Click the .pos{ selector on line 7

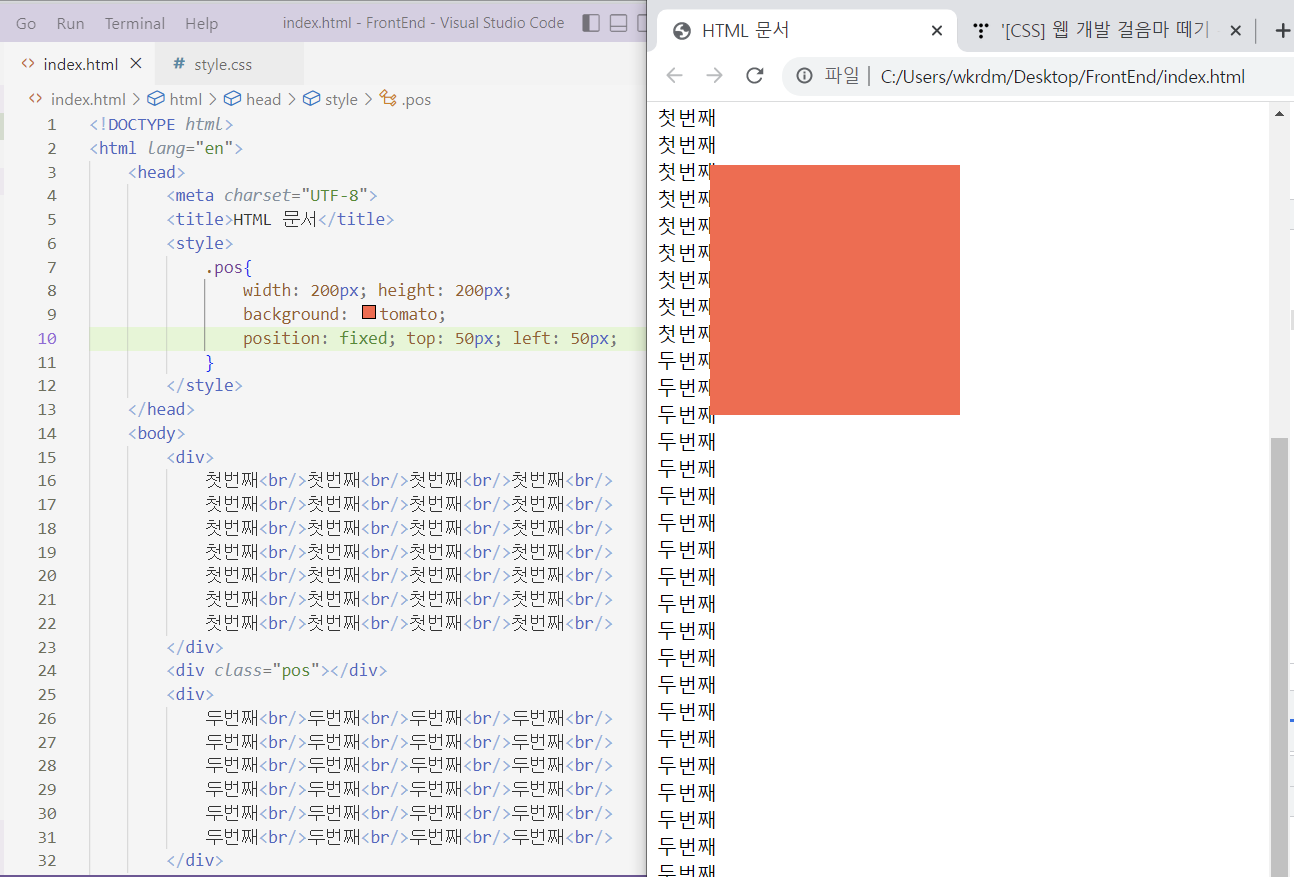(229, 267)
